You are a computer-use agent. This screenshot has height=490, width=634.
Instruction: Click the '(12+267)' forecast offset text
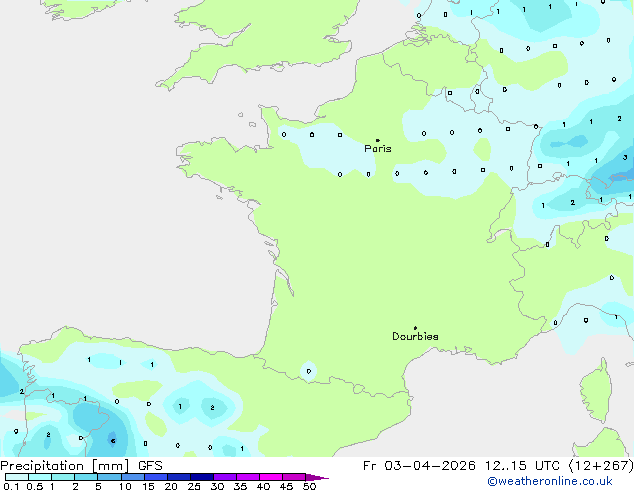601,466
